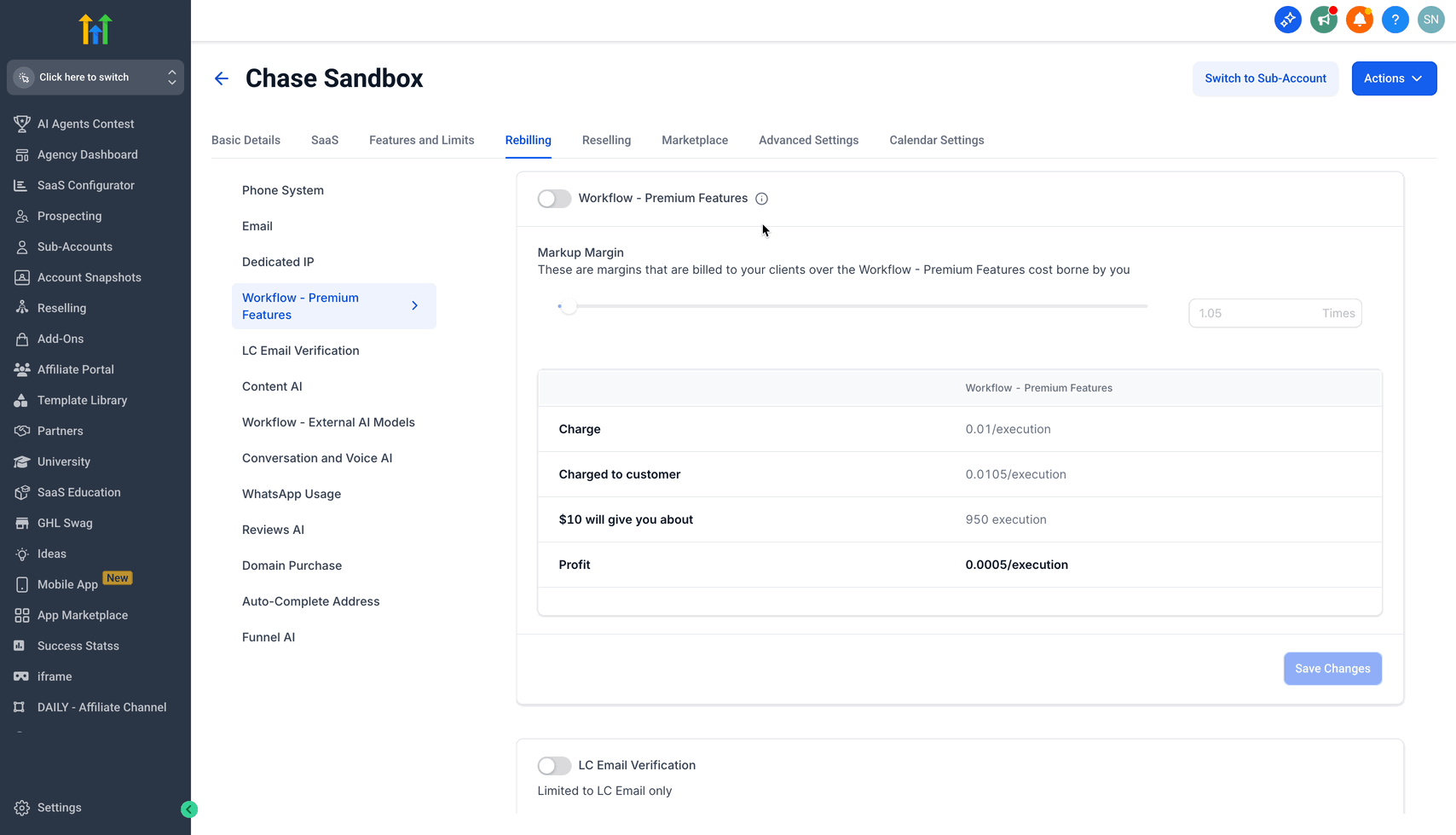Open the Features and Limits tab
1456x835 pixels.
tap(421, 141)
